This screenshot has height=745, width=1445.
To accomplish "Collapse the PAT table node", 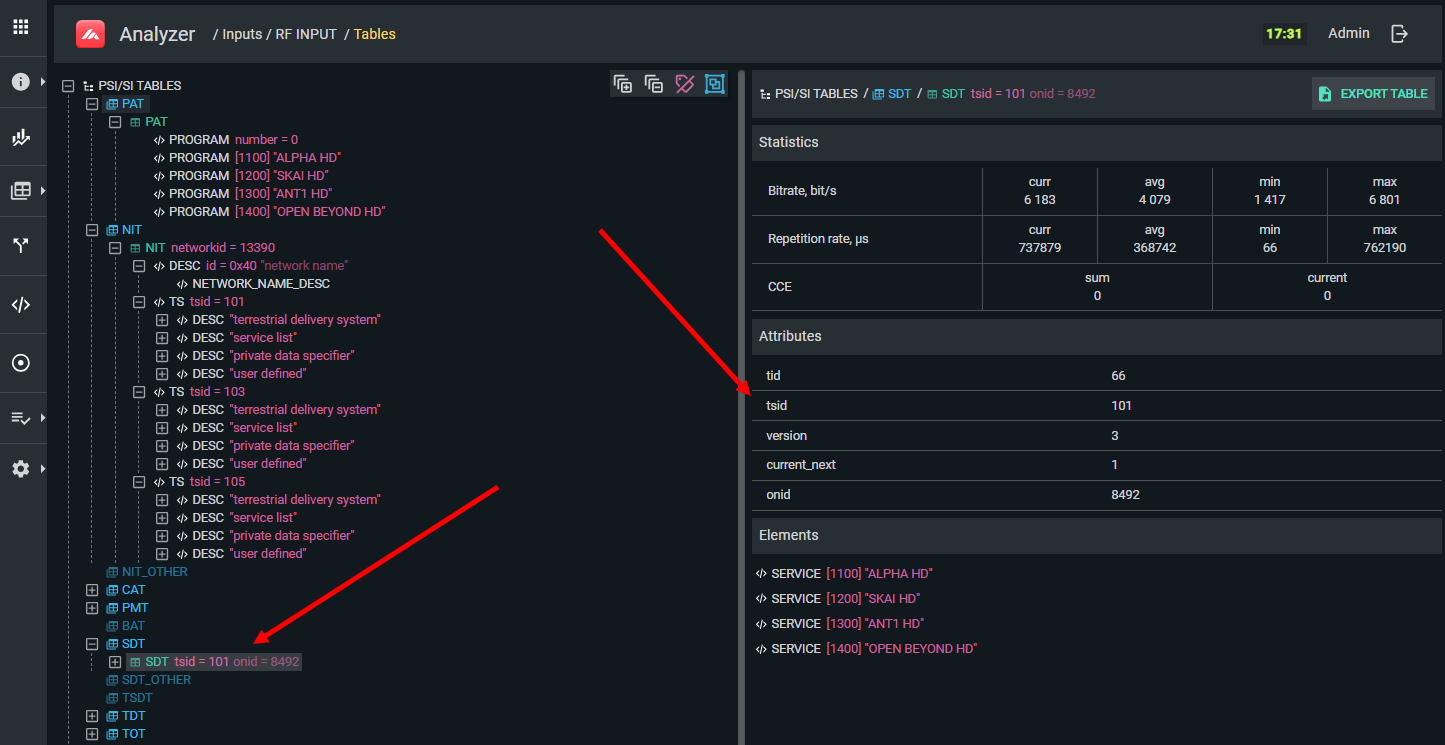I will point(92,104).
